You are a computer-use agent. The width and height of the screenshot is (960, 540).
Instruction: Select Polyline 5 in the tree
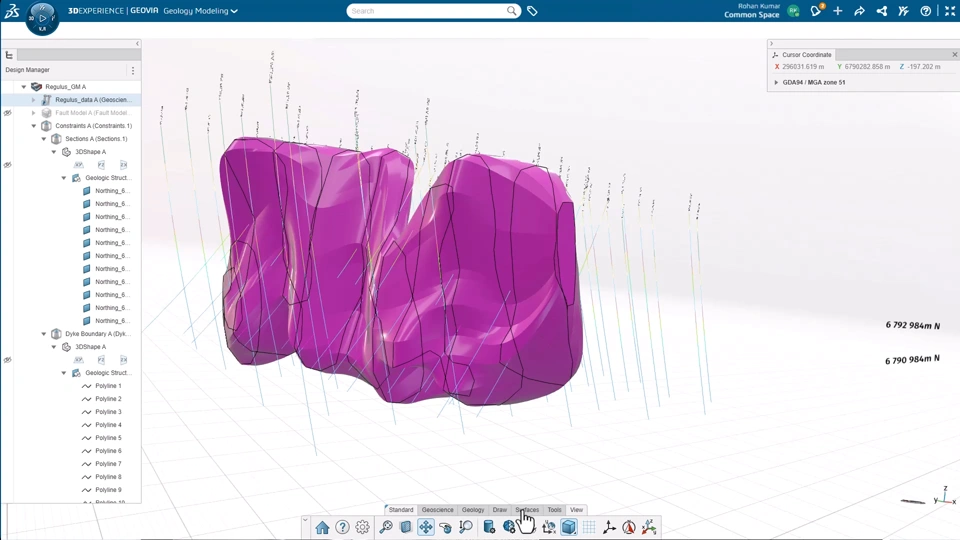pyautogui.click(x=108, y=438)
